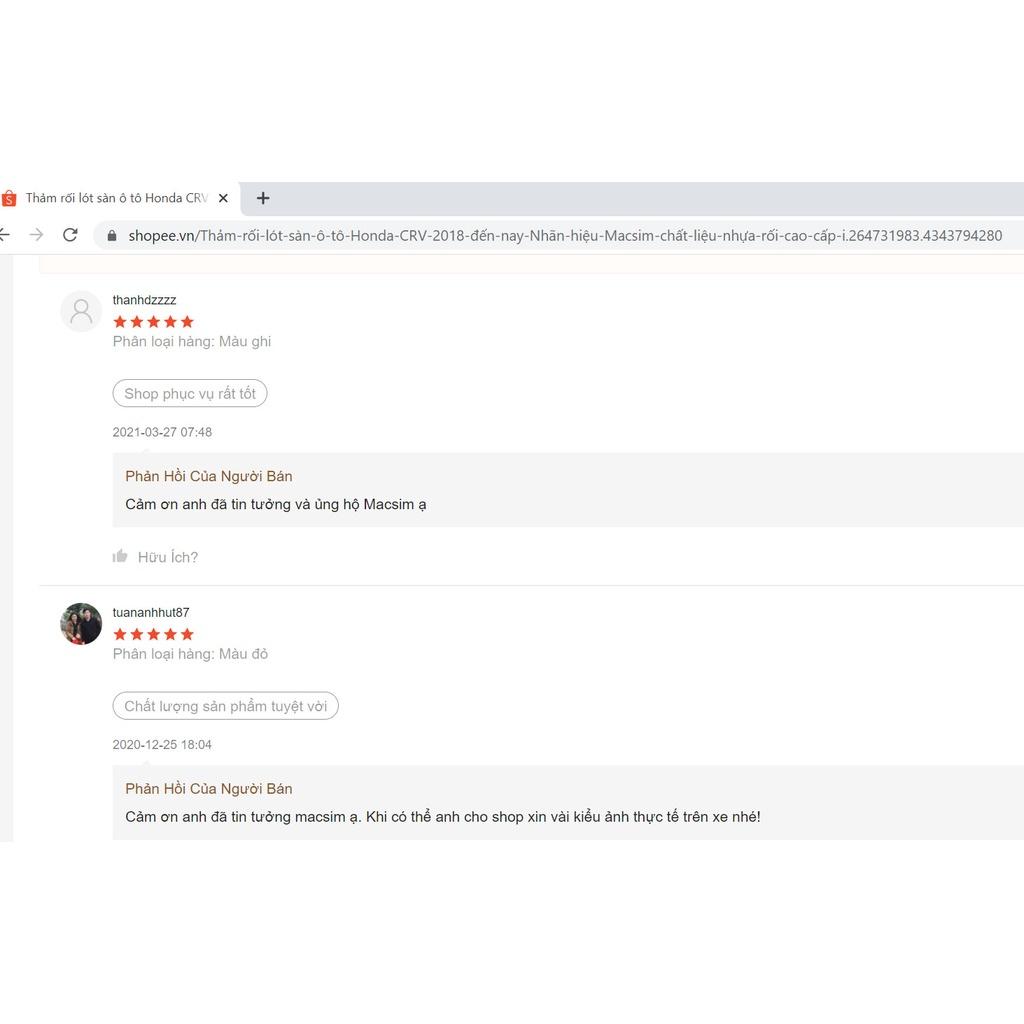Click first 'Phản Hồi Của Người Bán' heading
This screenshot has width=1024, height=1024.
[x=209, y=476]
